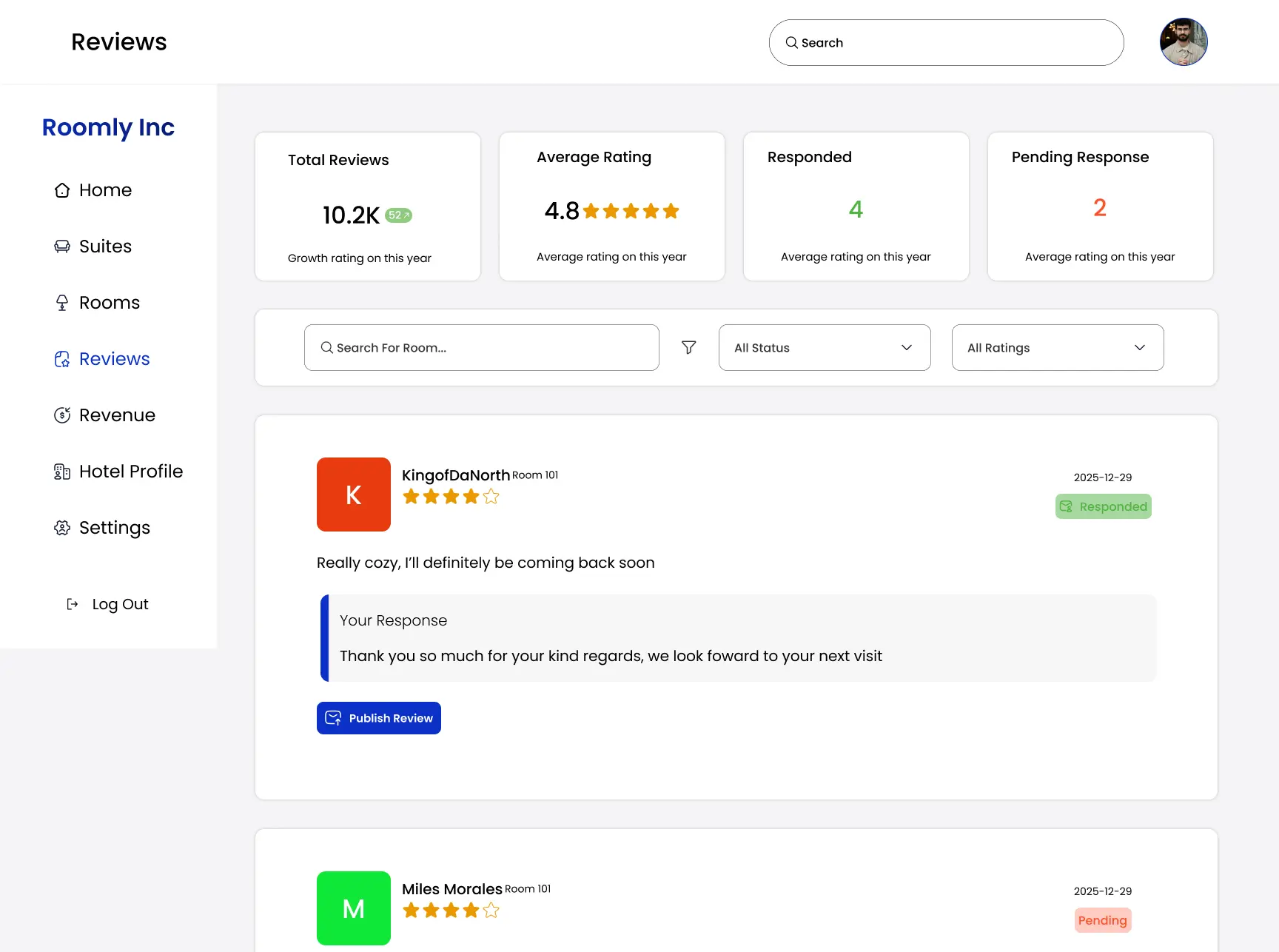1279x952 pixels.
Task: Click the magnifier icon in Search For Room
Action: (x=326, y=347)
